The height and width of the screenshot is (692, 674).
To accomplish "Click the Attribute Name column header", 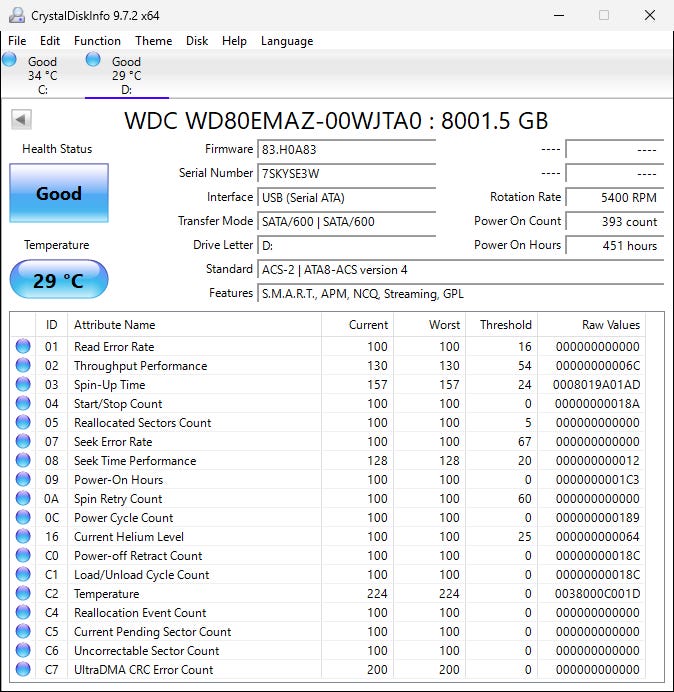I will pyautogui.click(x=115, y=325).
